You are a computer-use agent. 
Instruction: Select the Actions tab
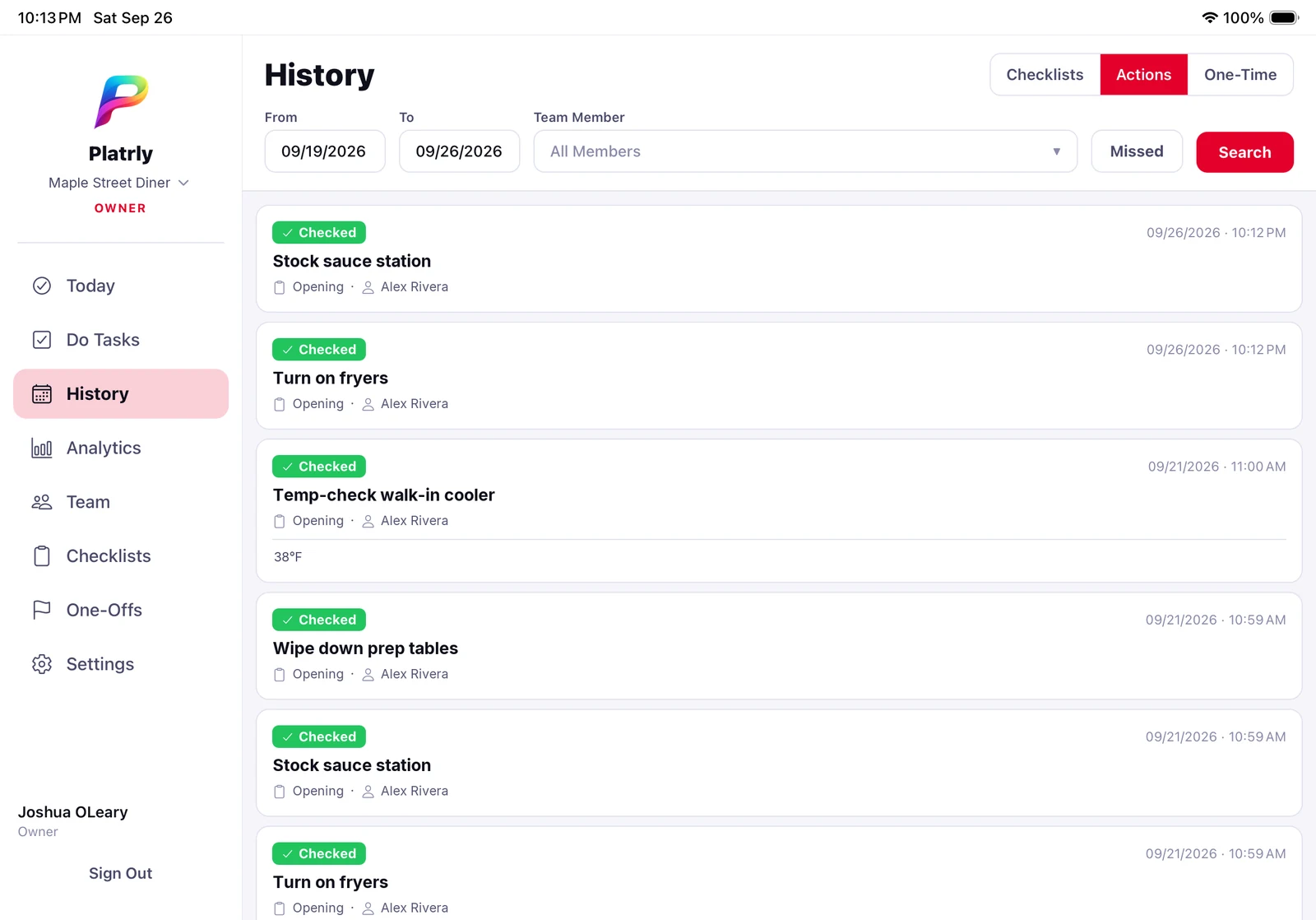[1143, 75]
